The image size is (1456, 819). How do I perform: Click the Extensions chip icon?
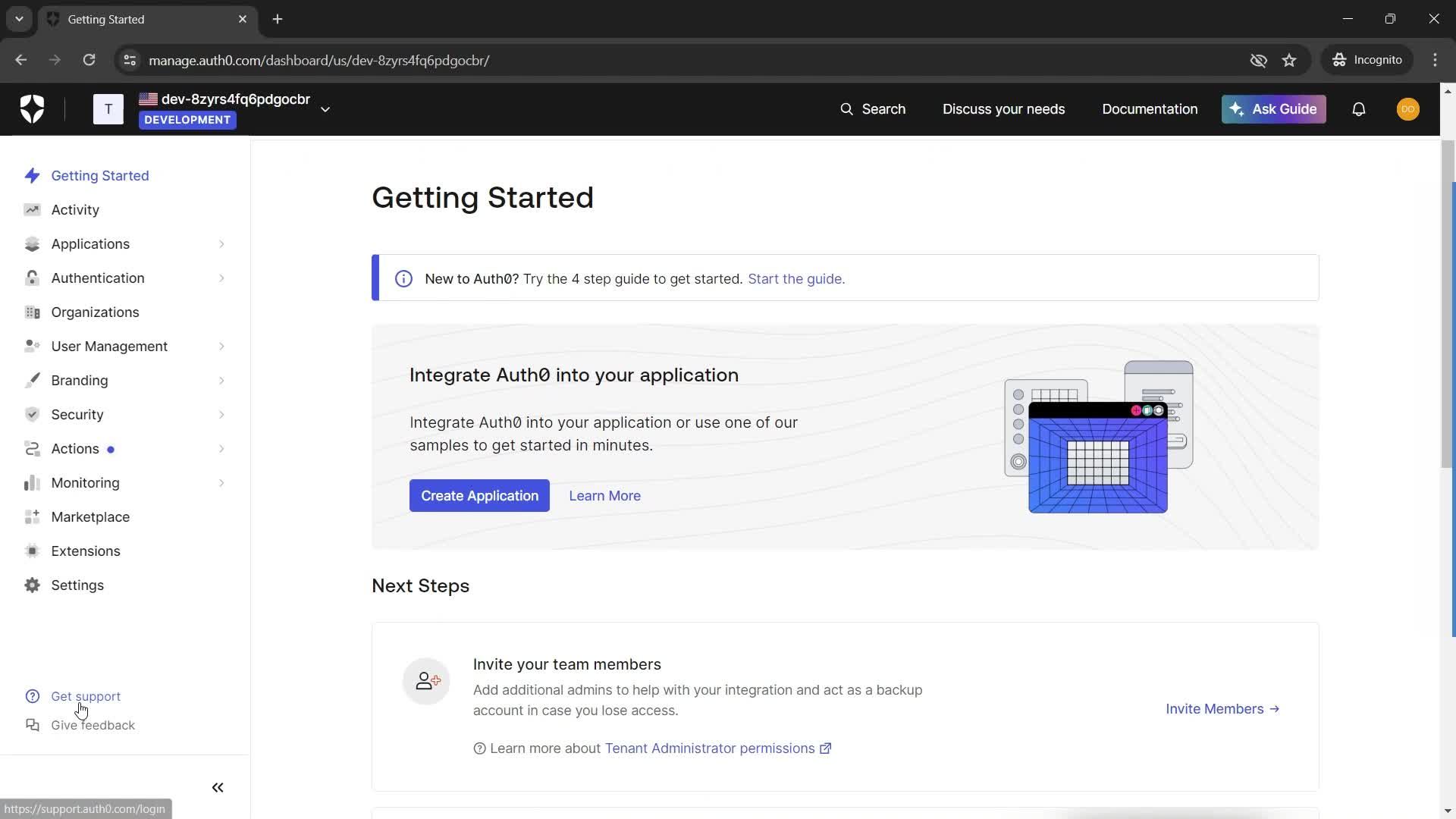coord(32,551)
